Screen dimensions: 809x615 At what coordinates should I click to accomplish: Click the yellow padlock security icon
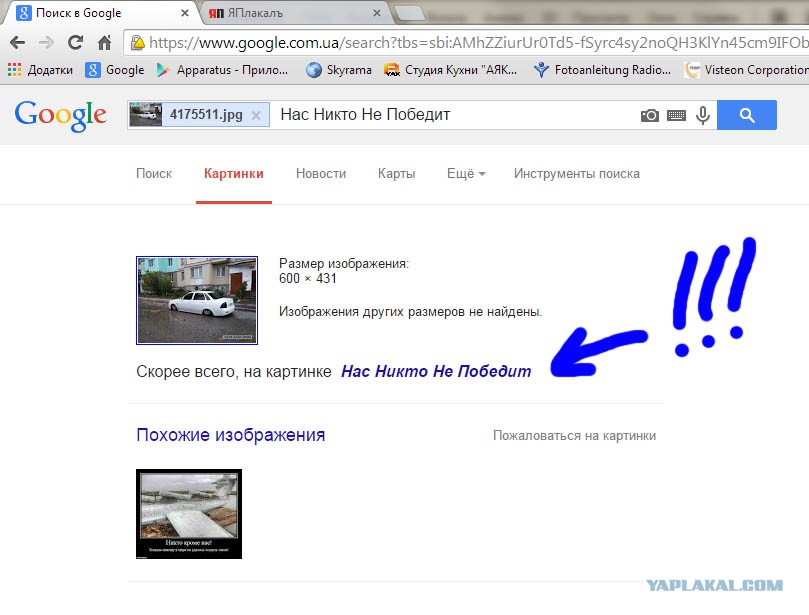pos(137,42)
